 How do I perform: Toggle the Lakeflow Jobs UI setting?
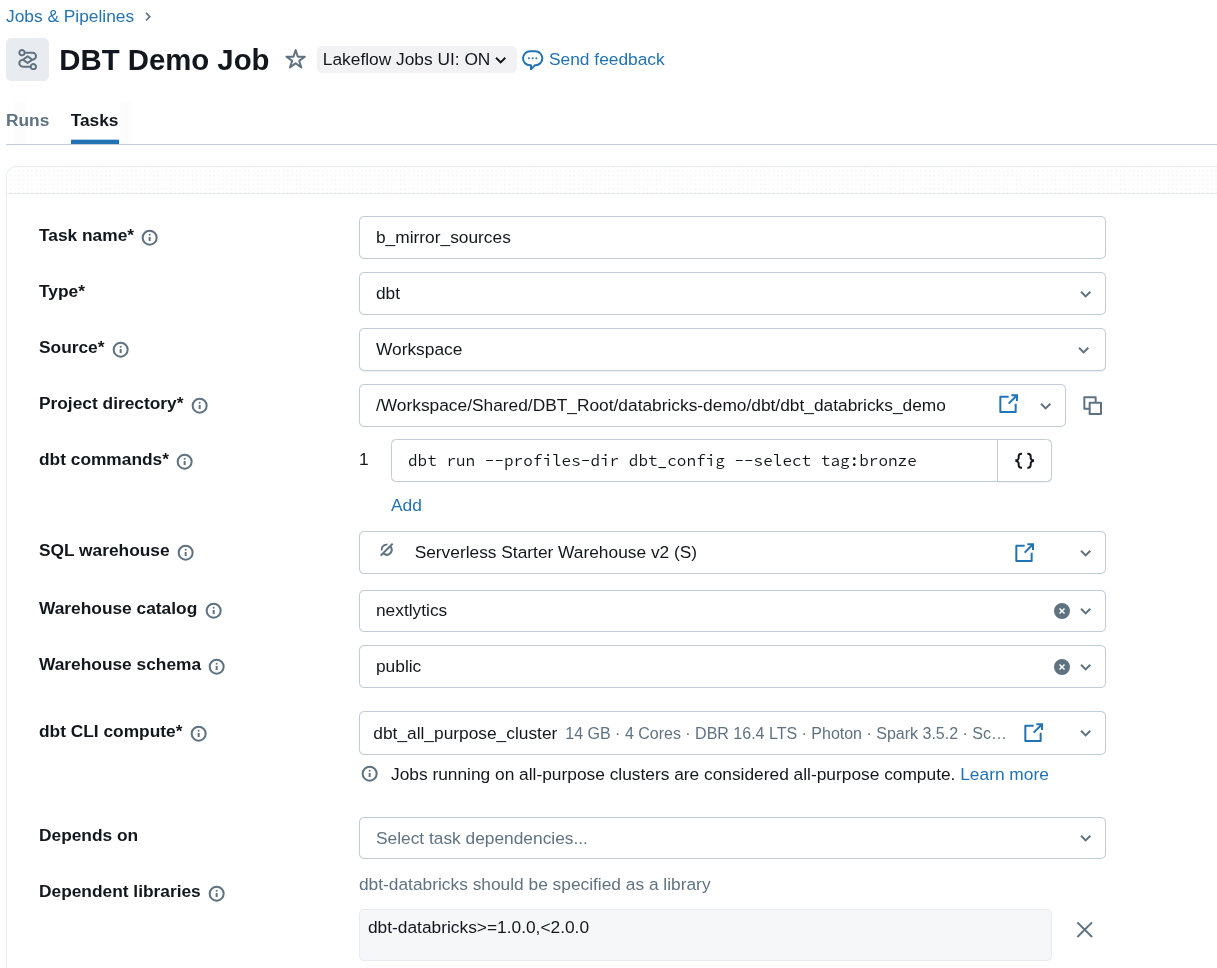point(416,59)
